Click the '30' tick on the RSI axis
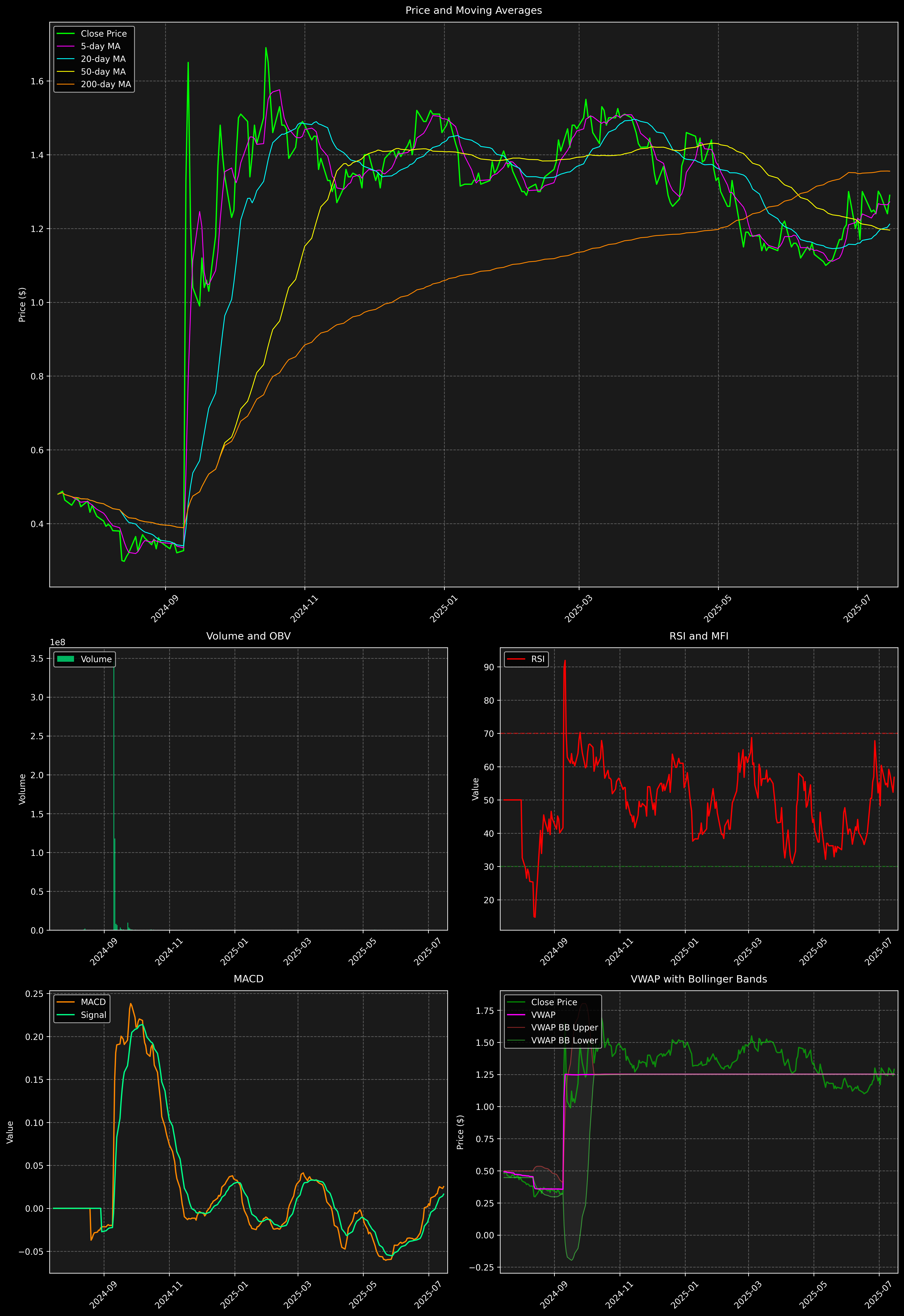Image resolution: width=904 pixels, height=1316 pixels. coord(489,867)
